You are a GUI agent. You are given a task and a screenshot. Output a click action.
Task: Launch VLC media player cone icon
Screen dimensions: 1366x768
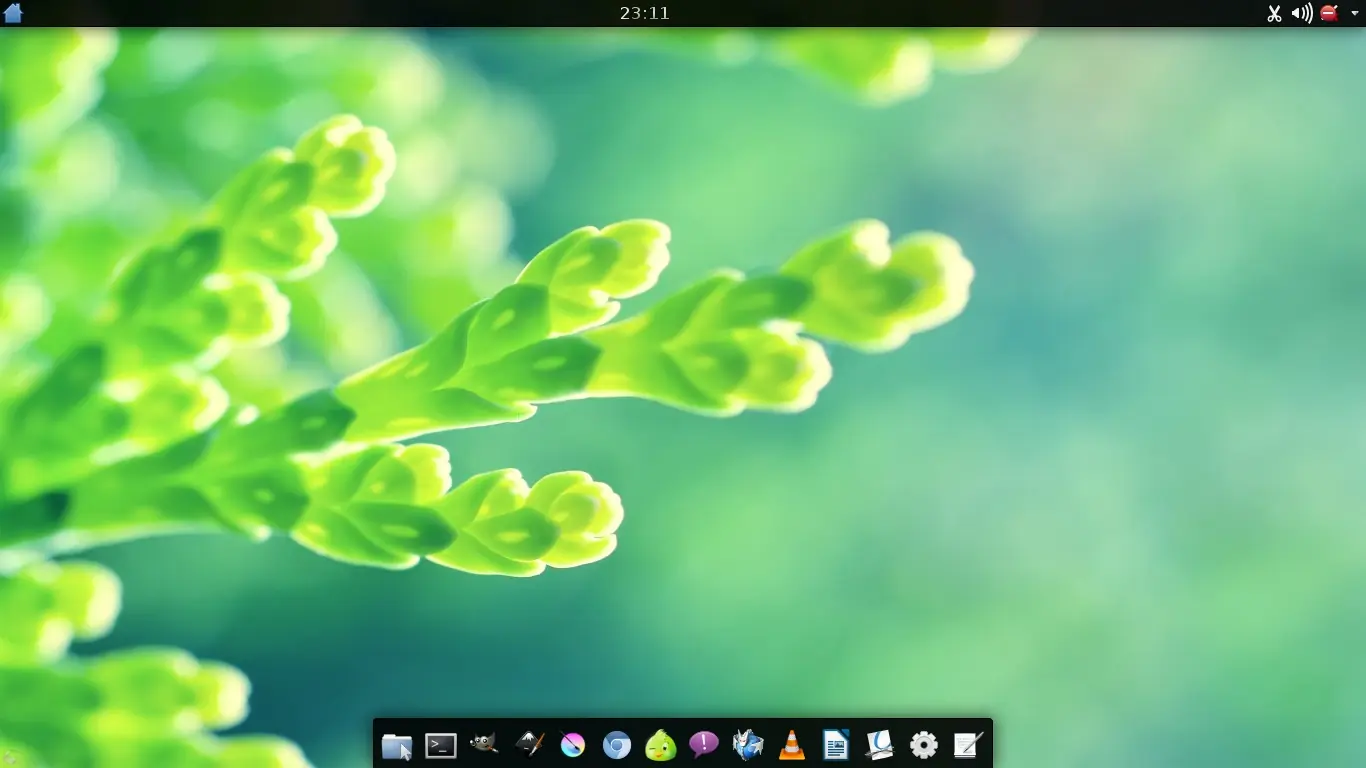pos(792,745)
